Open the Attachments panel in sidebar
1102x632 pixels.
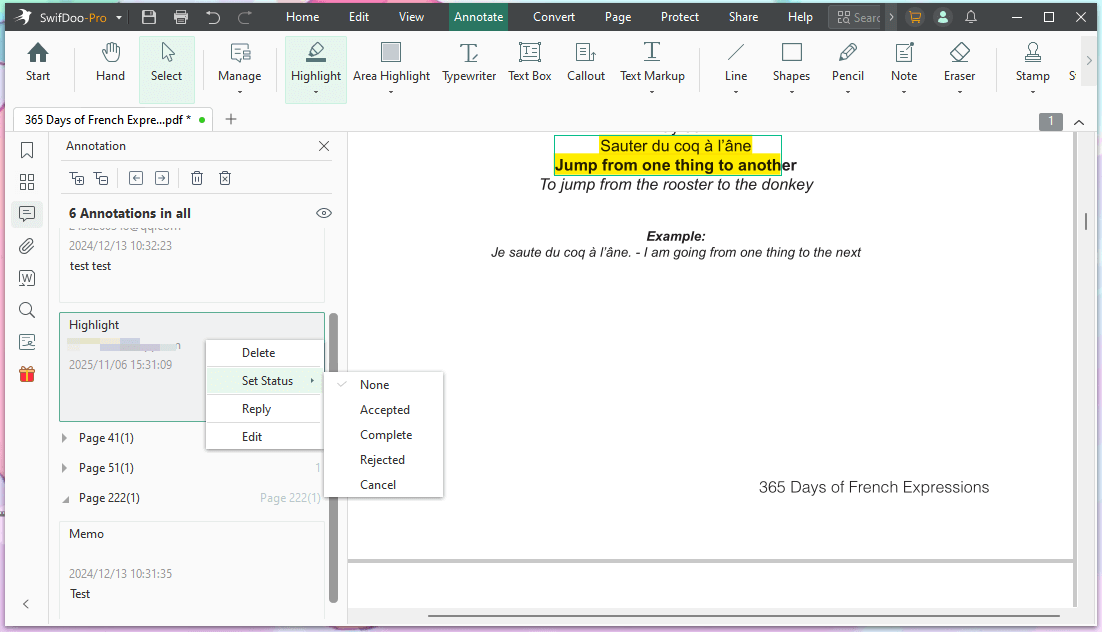point(26,245)
